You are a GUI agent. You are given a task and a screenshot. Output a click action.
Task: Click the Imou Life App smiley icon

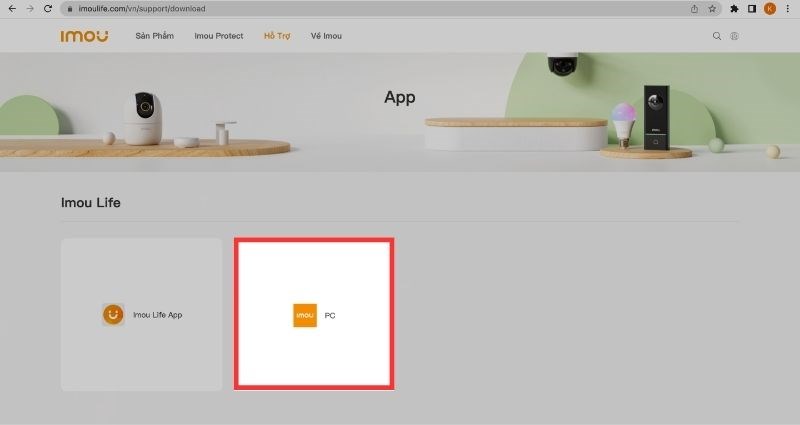[x=113, y=314]
